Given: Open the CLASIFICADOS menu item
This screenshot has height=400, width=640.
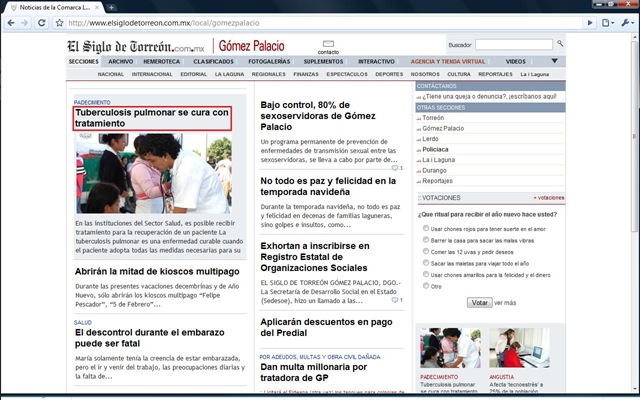Looking at the screenshot, I should click(x=213, y=62).
